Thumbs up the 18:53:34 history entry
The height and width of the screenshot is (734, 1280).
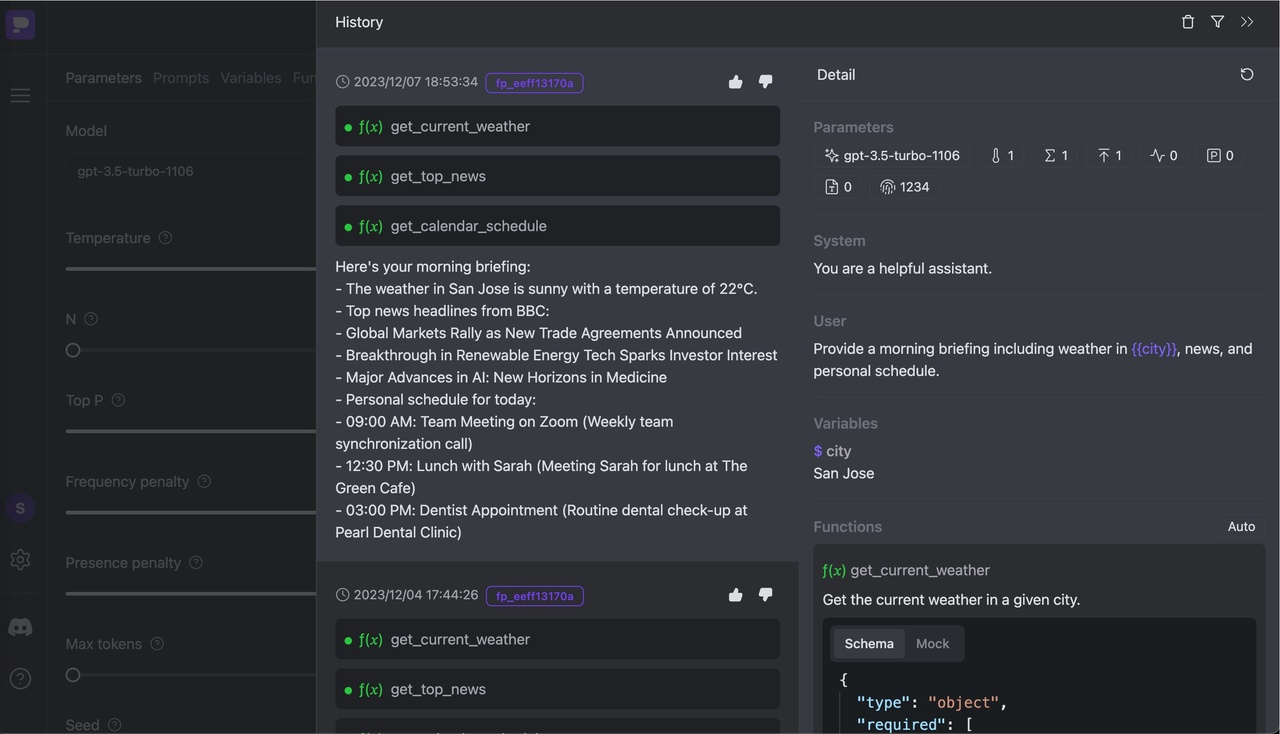pos(736,82)
